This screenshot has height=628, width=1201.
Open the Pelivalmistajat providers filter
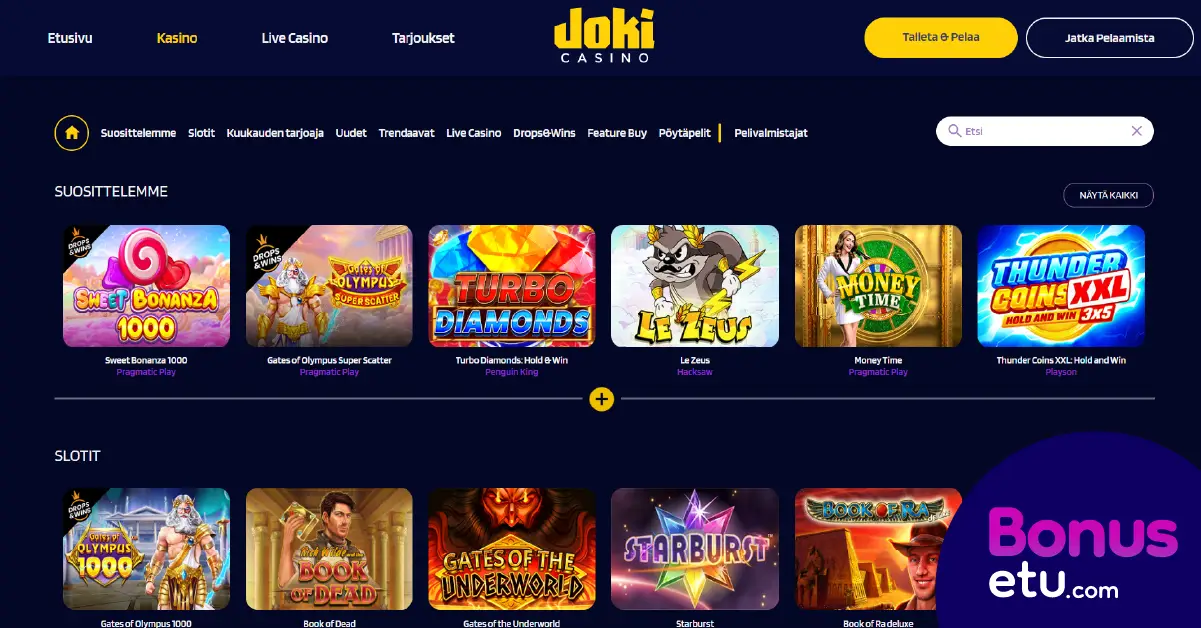tap(771, 133)
